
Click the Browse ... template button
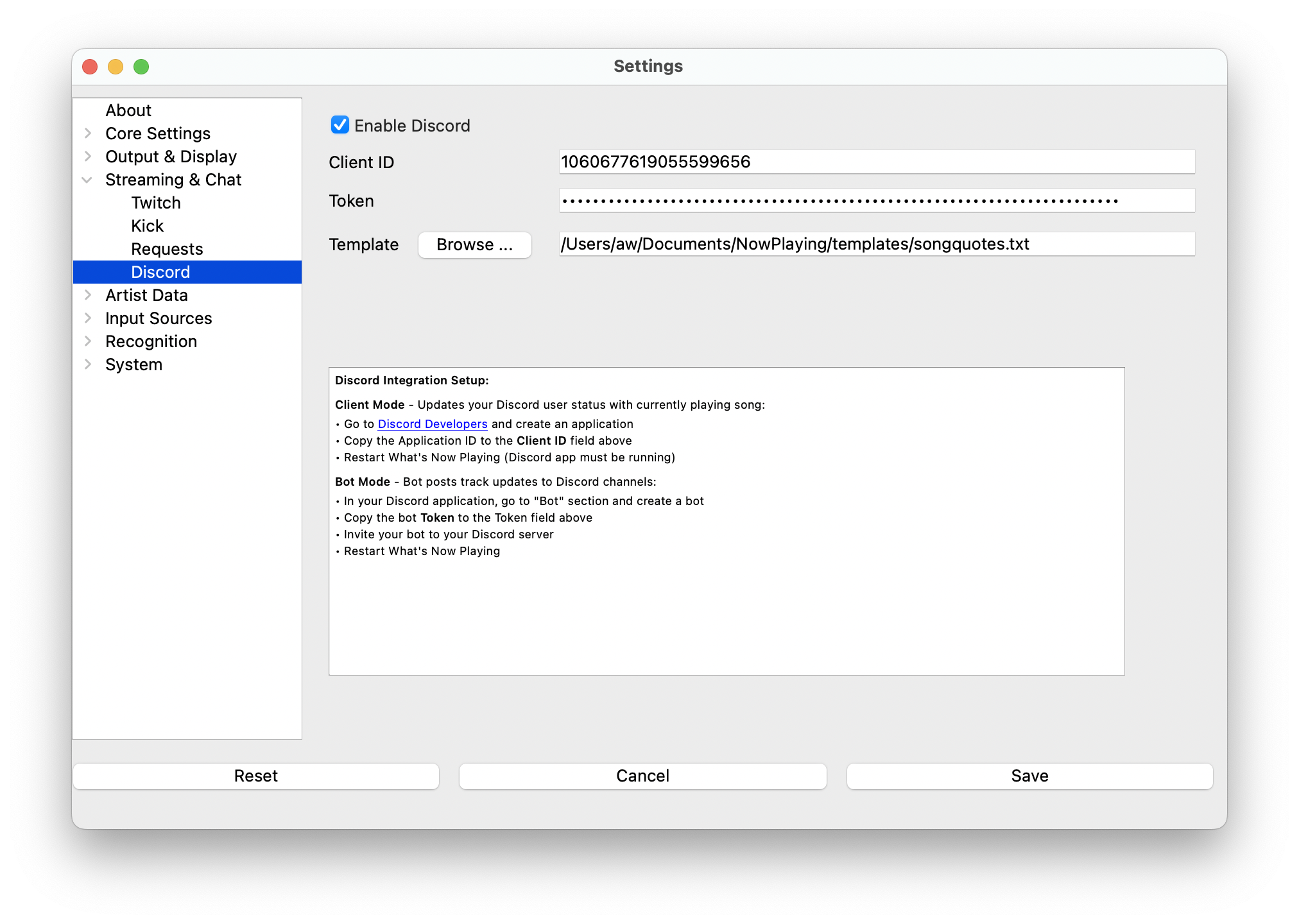click(x=474, y=244)
